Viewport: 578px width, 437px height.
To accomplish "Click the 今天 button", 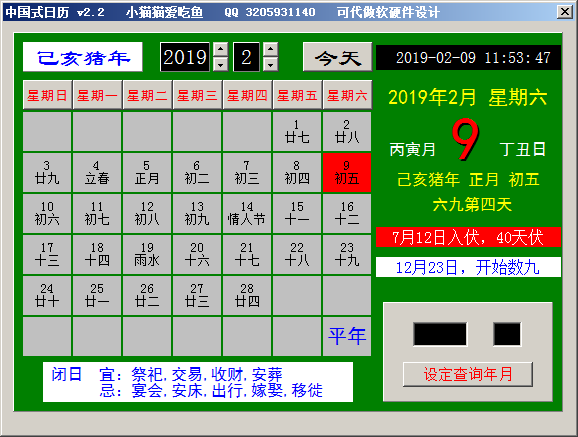I will pyautogui.click(x=337, y=57).
